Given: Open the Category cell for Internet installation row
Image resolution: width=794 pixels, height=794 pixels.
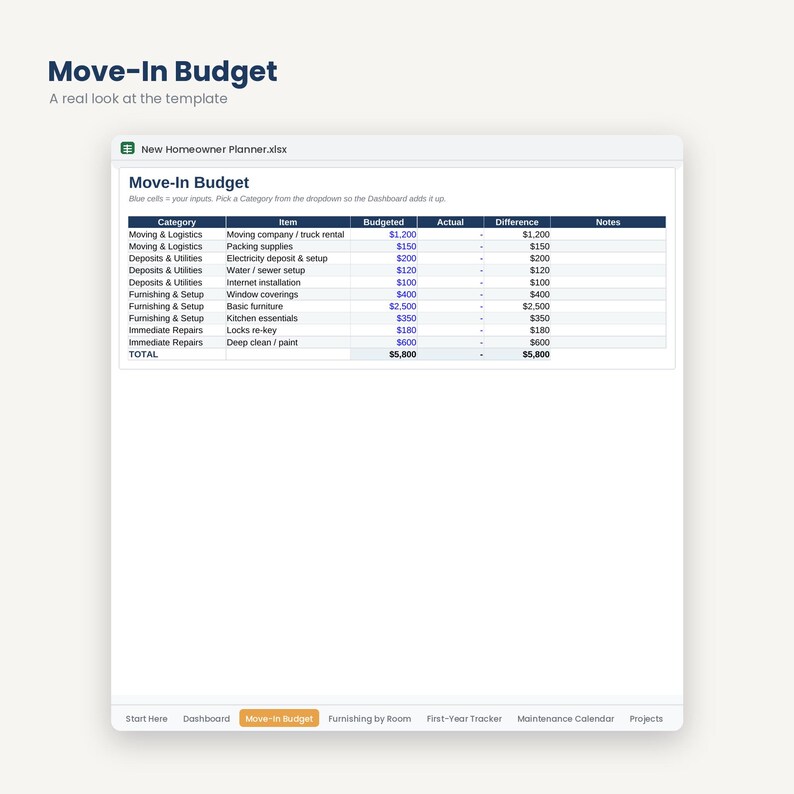Looking at the screenshot, I should coord(177,283).
